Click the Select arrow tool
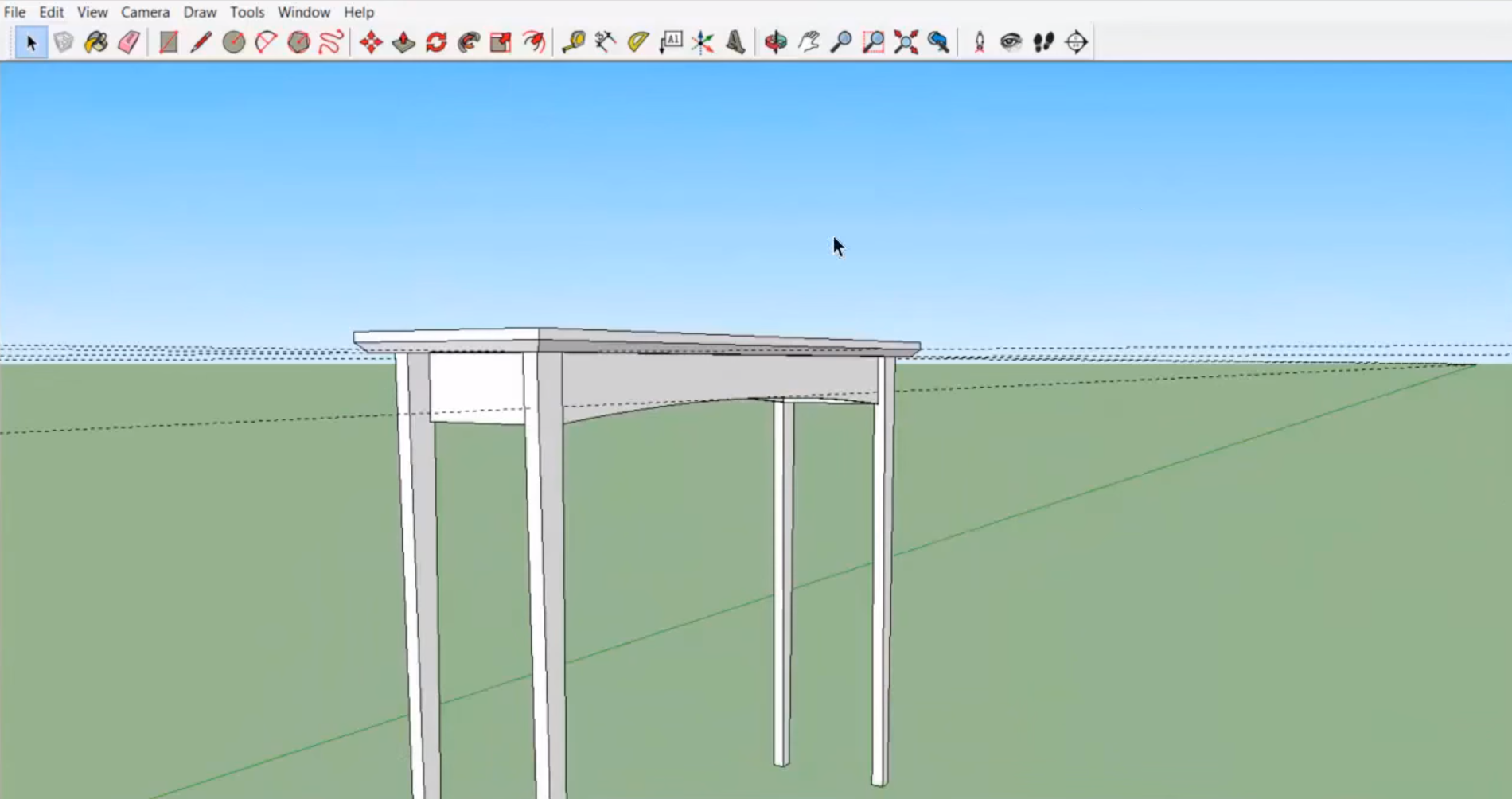 pos(31,42)
